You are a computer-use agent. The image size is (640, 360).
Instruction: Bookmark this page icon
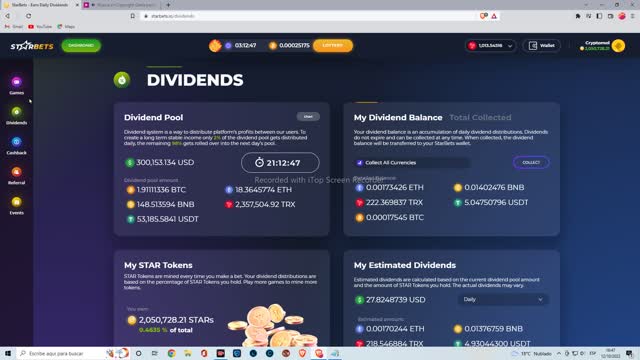point(133,16)
